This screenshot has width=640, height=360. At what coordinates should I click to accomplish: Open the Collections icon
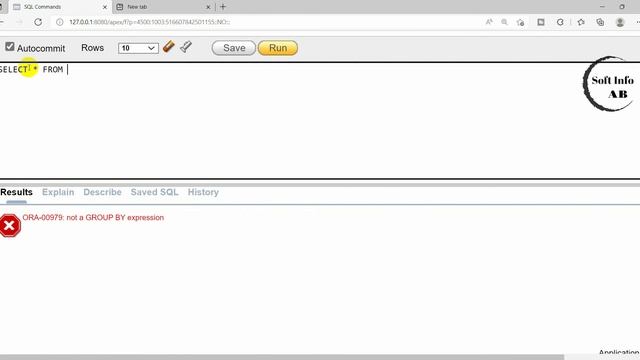600,22
